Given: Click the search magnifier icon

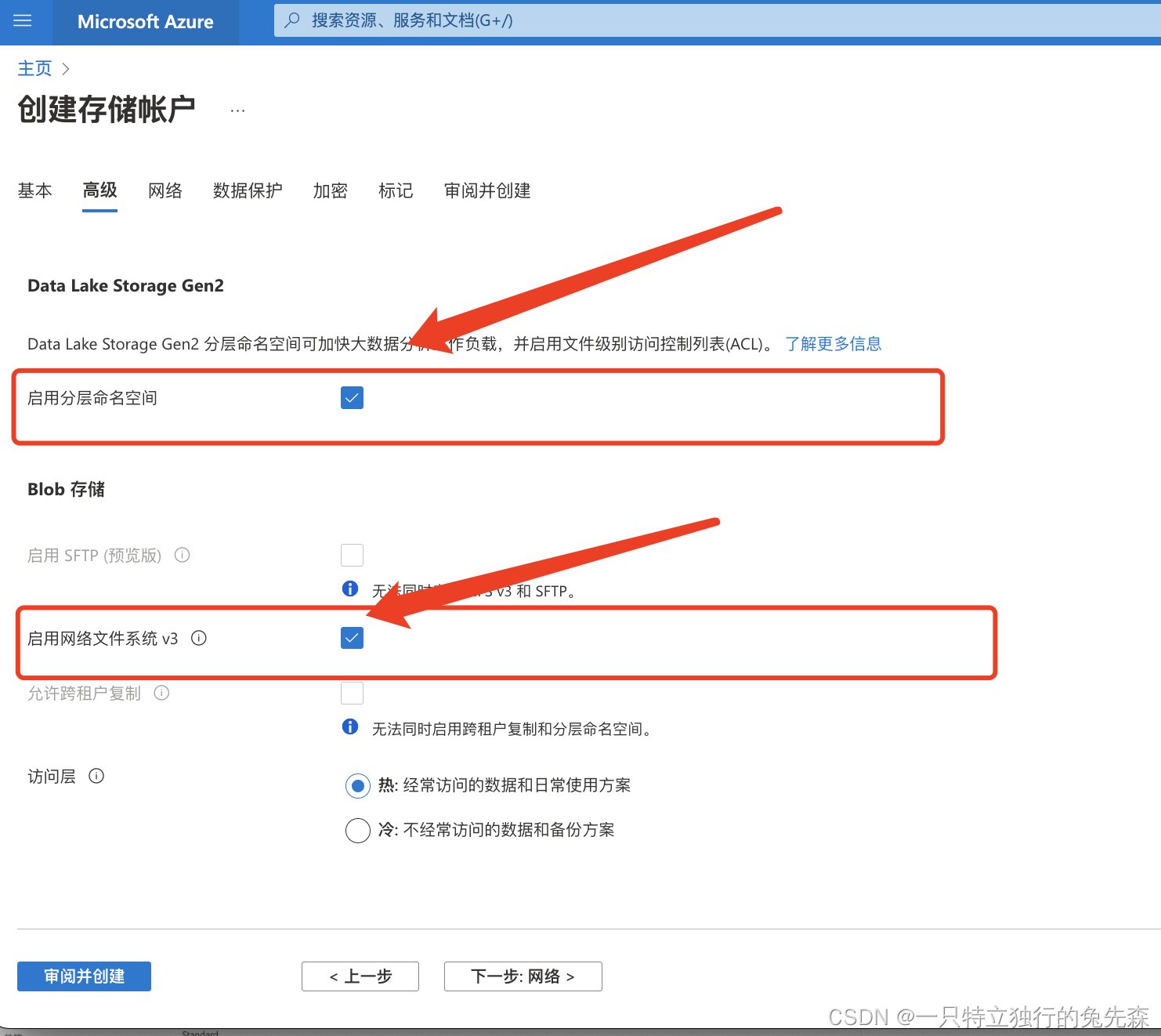Looking at the screenshot, I should pyautogui.click(x=292, y=20).
